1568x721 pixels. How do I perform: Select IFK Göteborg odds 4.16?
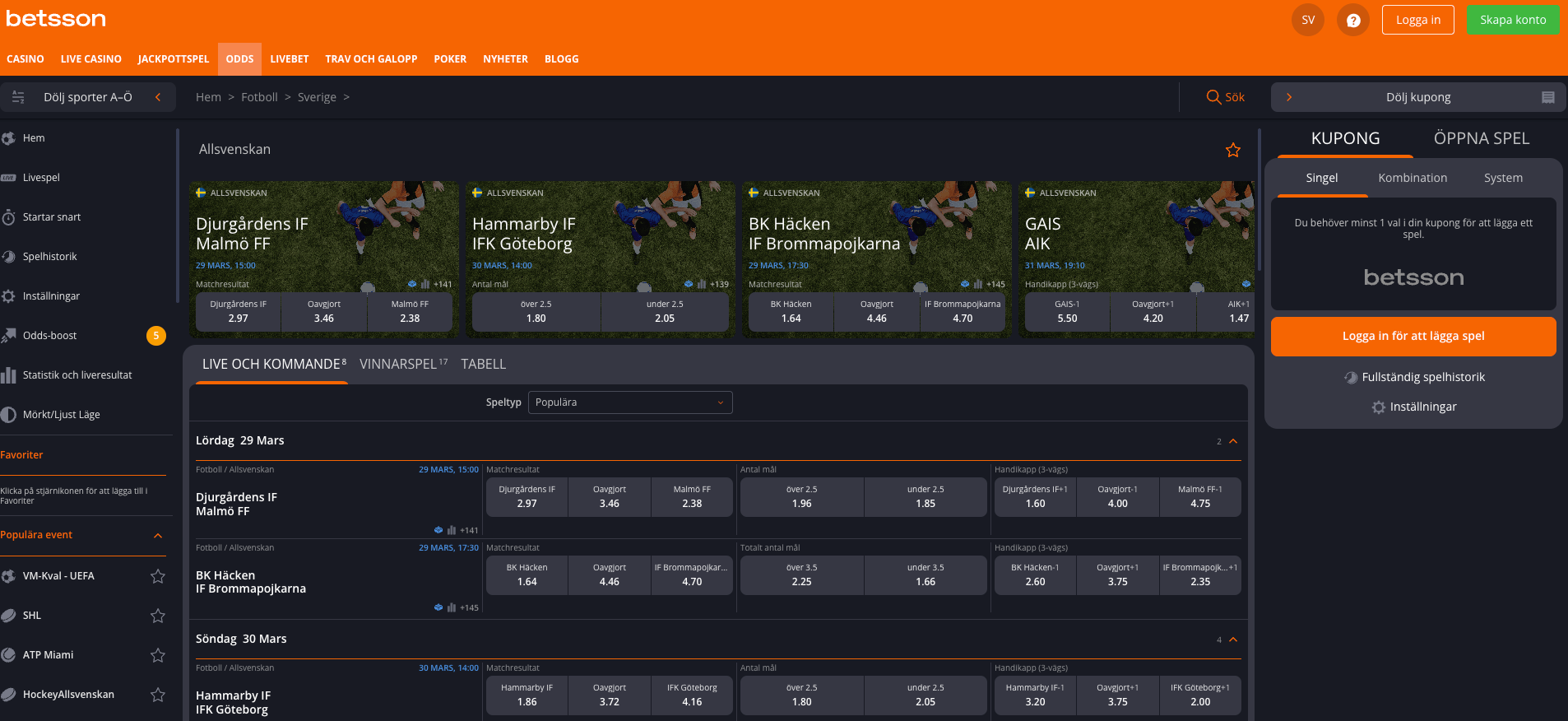(x=692, y=695)
